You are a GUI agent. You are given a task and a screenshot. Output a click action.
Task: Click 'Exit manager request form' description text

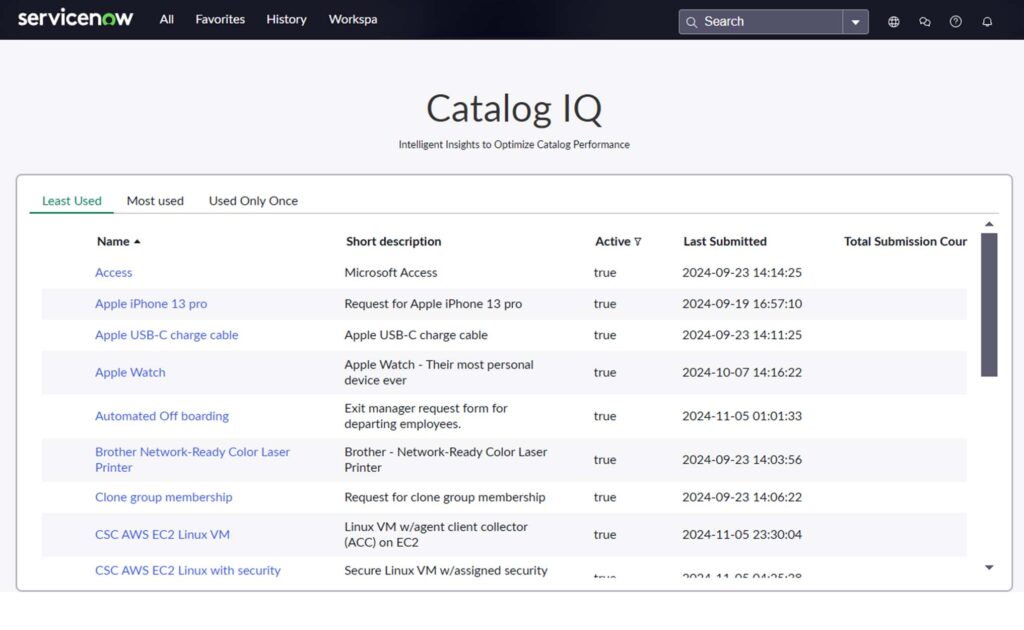click(x=426, y=416)
